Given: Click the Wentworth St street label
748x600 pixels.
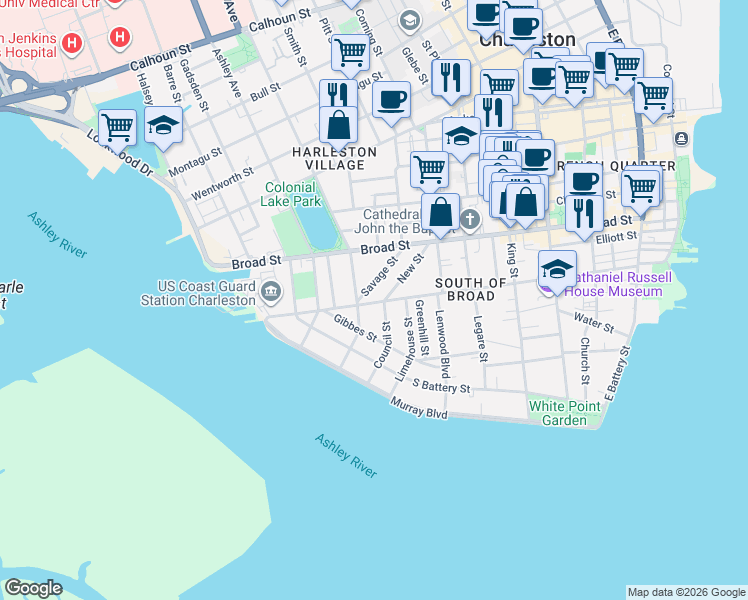Looking at the screenshot, I should 223,184.
